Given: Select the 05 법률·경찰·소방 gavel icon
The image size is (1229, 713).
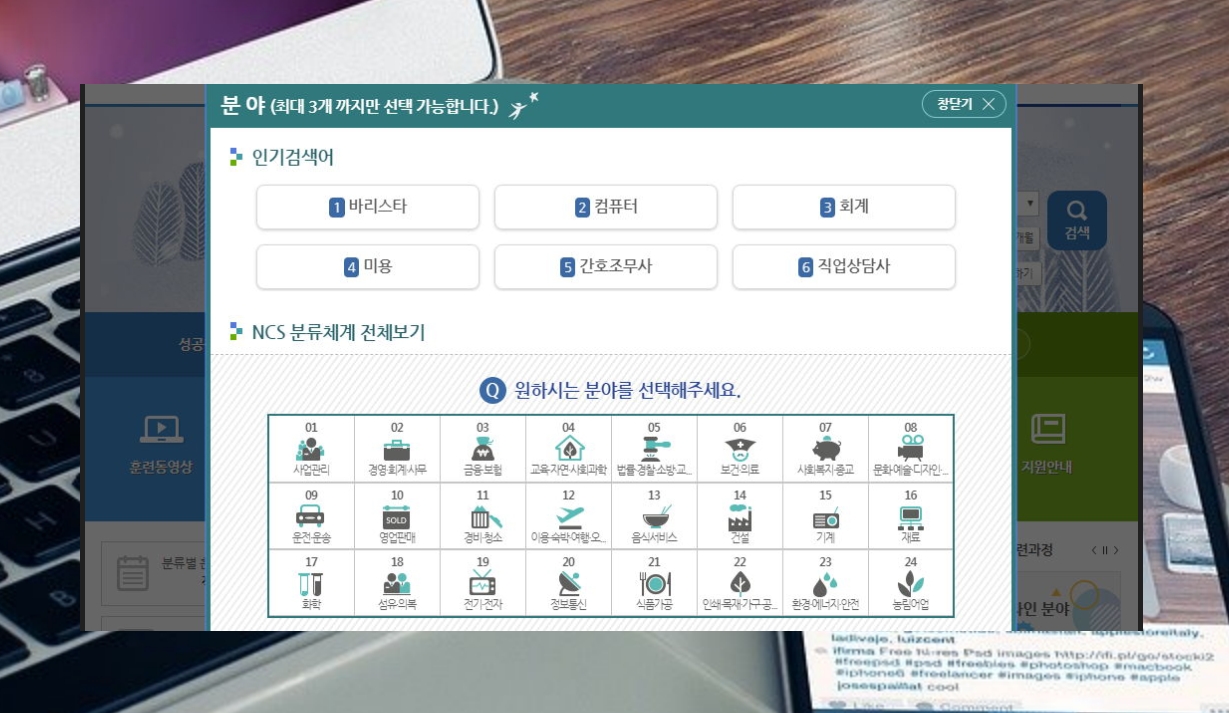Looking at the screenshot, I should pyautogui.click(x=654, y=449).
